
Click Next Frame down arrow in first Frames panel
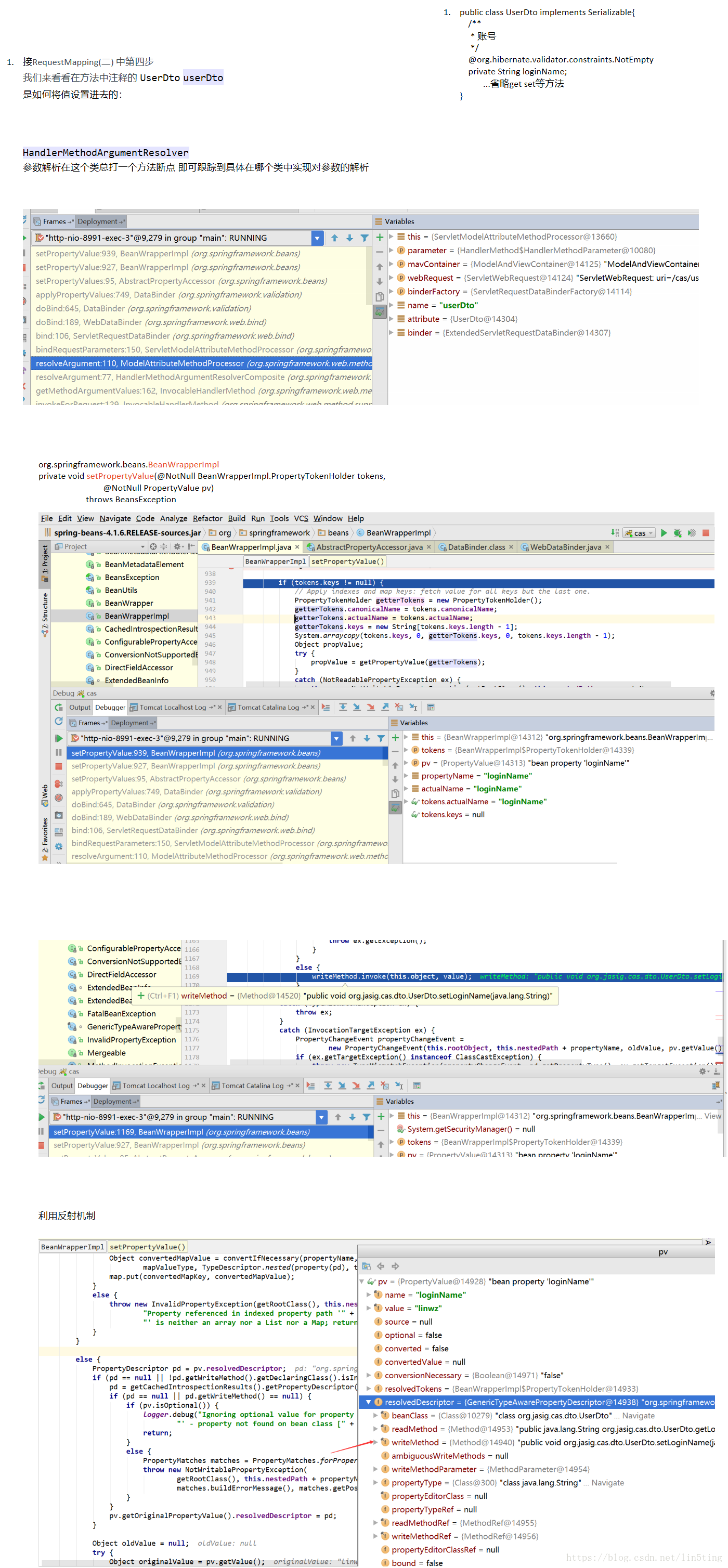click(349, 238)
